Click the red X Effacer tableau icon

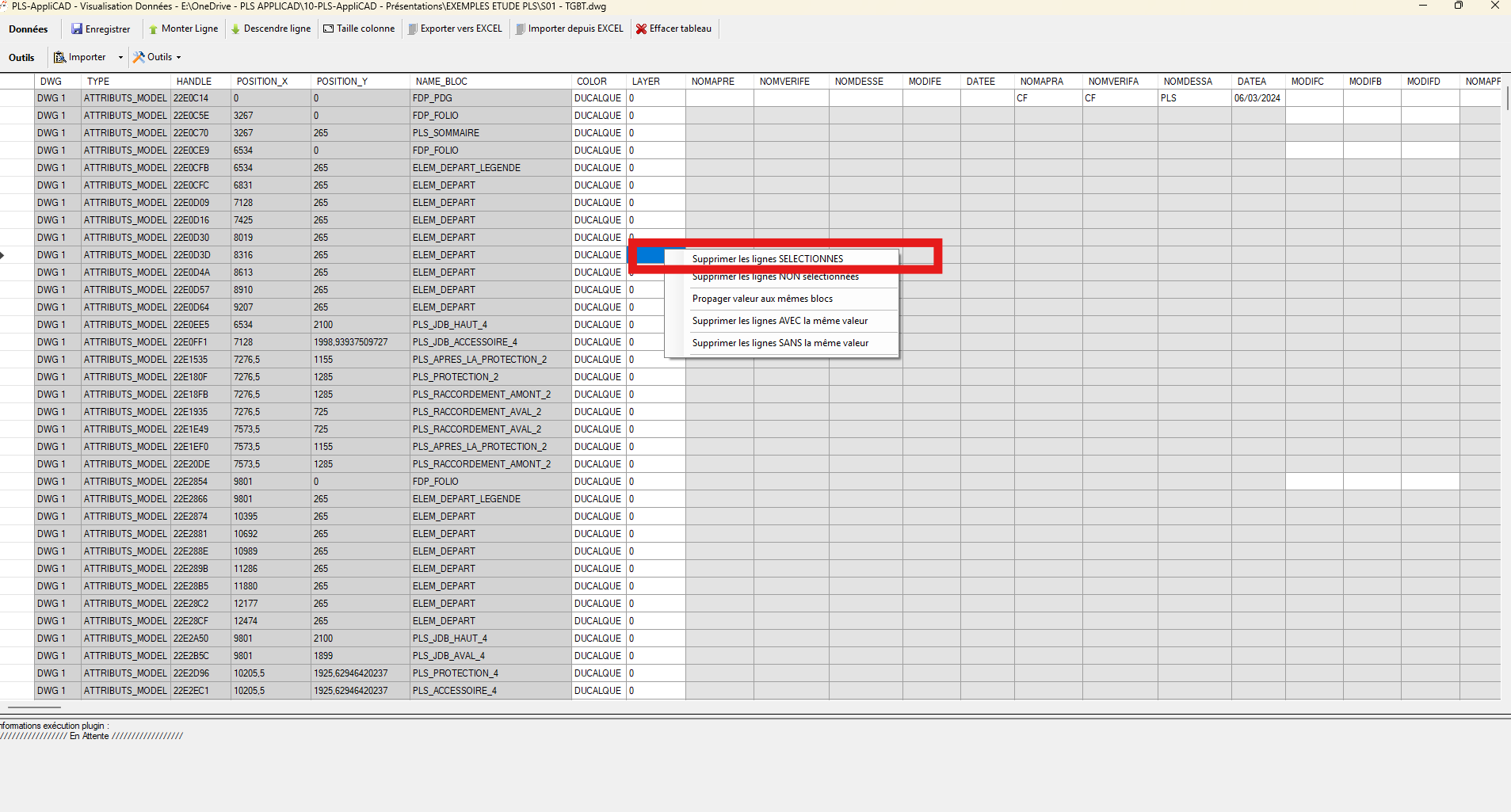(642, 29)
